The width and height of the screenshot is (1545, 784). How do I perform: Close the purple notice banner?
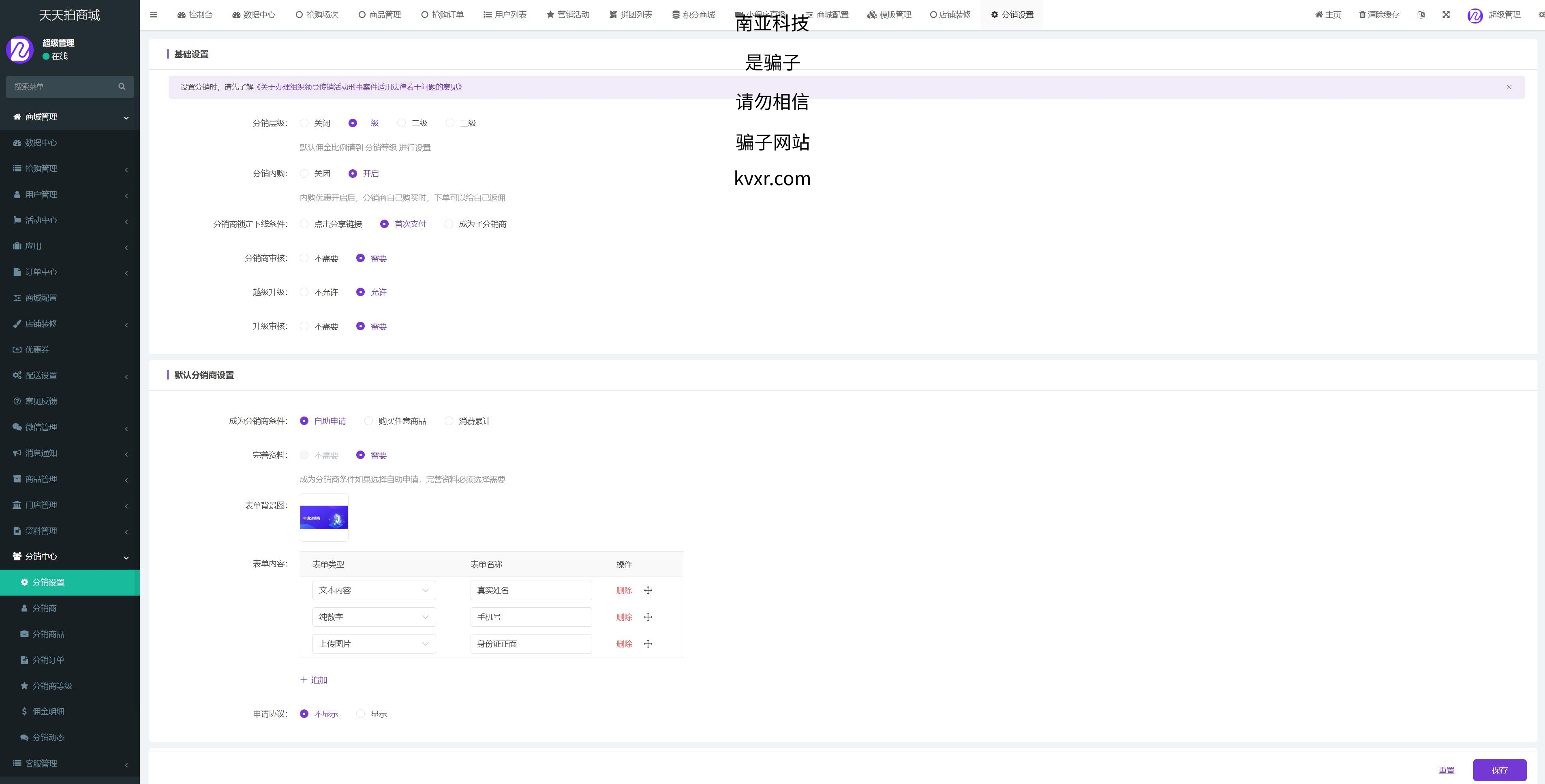pyautogui.click(x=1509, y=87)
